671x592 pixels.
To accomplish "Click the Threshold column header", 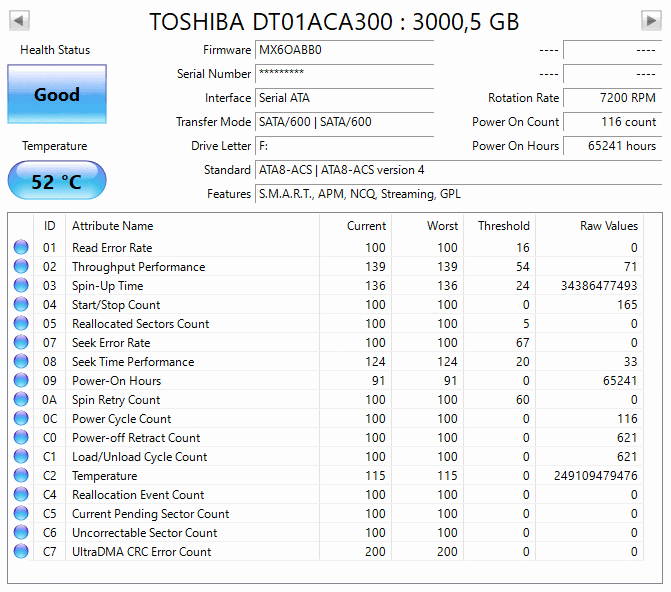I will coord(500,226).
